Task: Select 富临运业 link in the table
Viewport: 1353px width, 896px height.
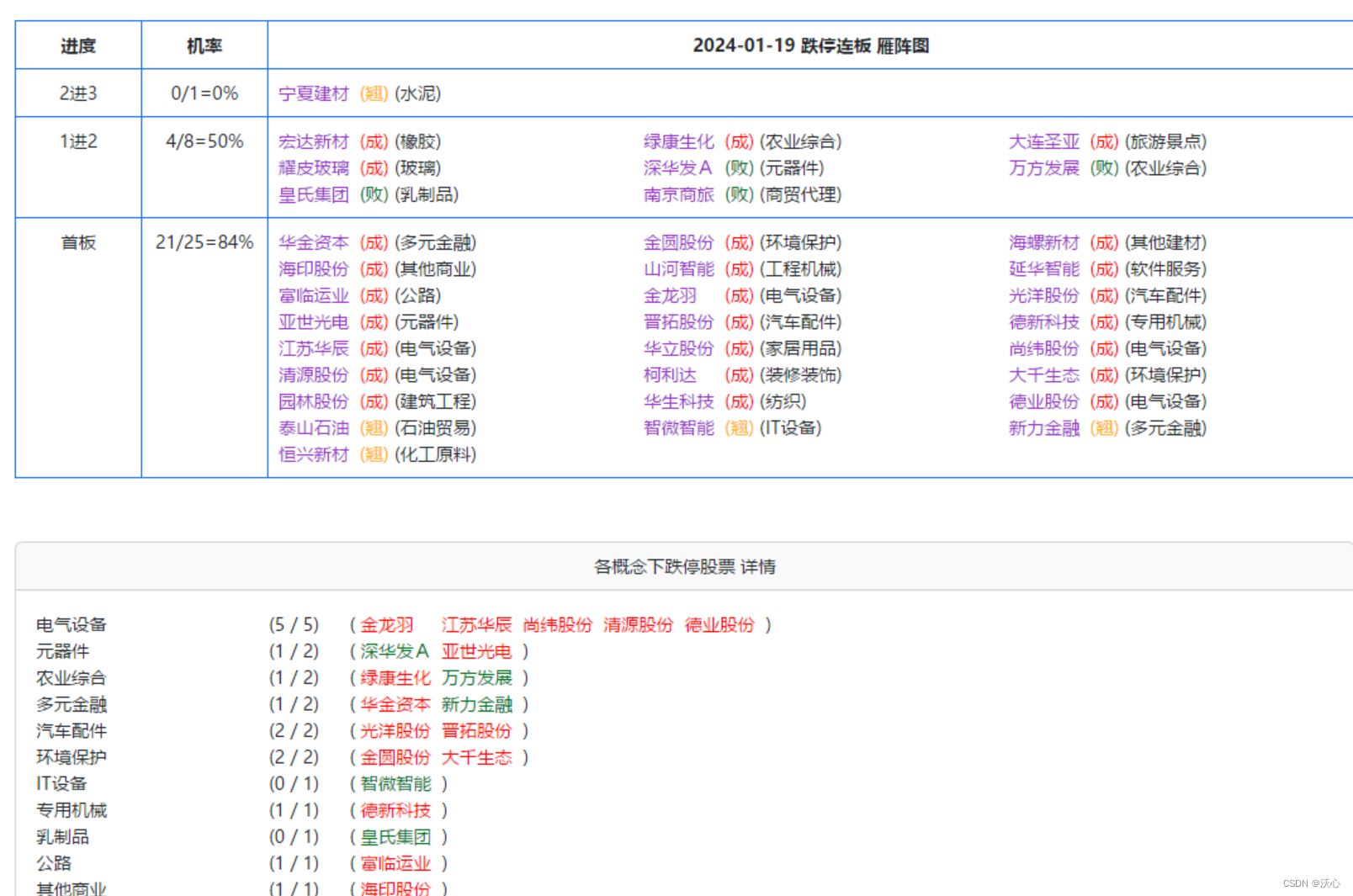Action: click(x=313, y=295)
